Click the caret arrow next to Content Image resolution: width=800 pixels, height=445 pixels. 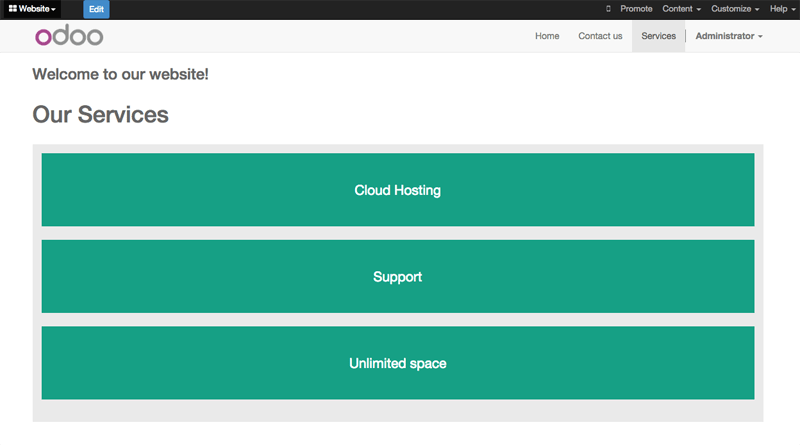698,10
